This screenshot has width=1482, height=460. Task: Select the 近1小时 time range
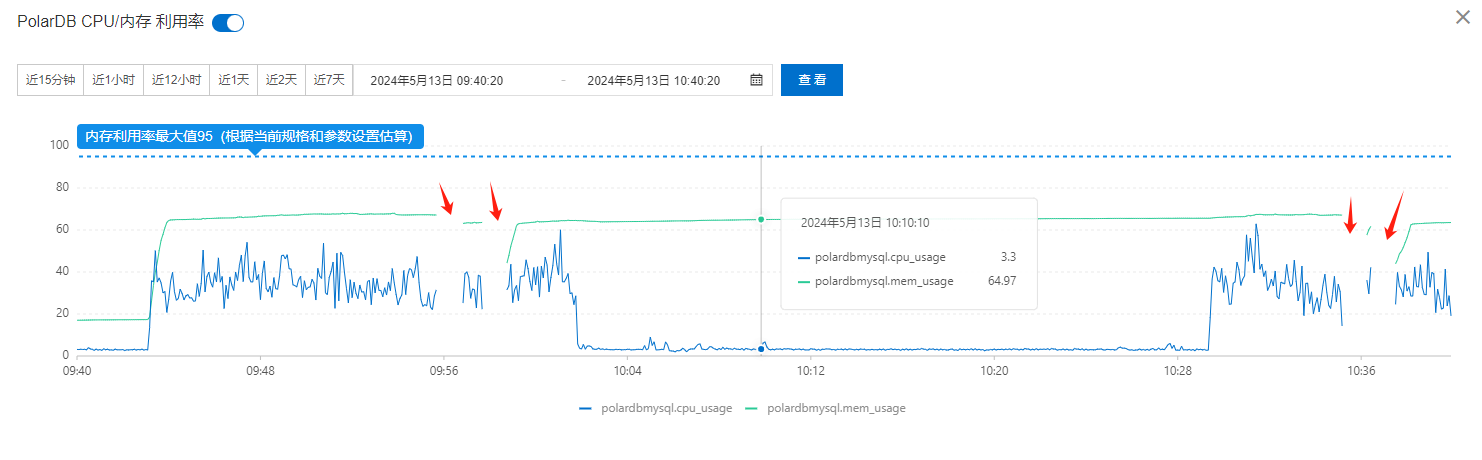coord(114,80)
